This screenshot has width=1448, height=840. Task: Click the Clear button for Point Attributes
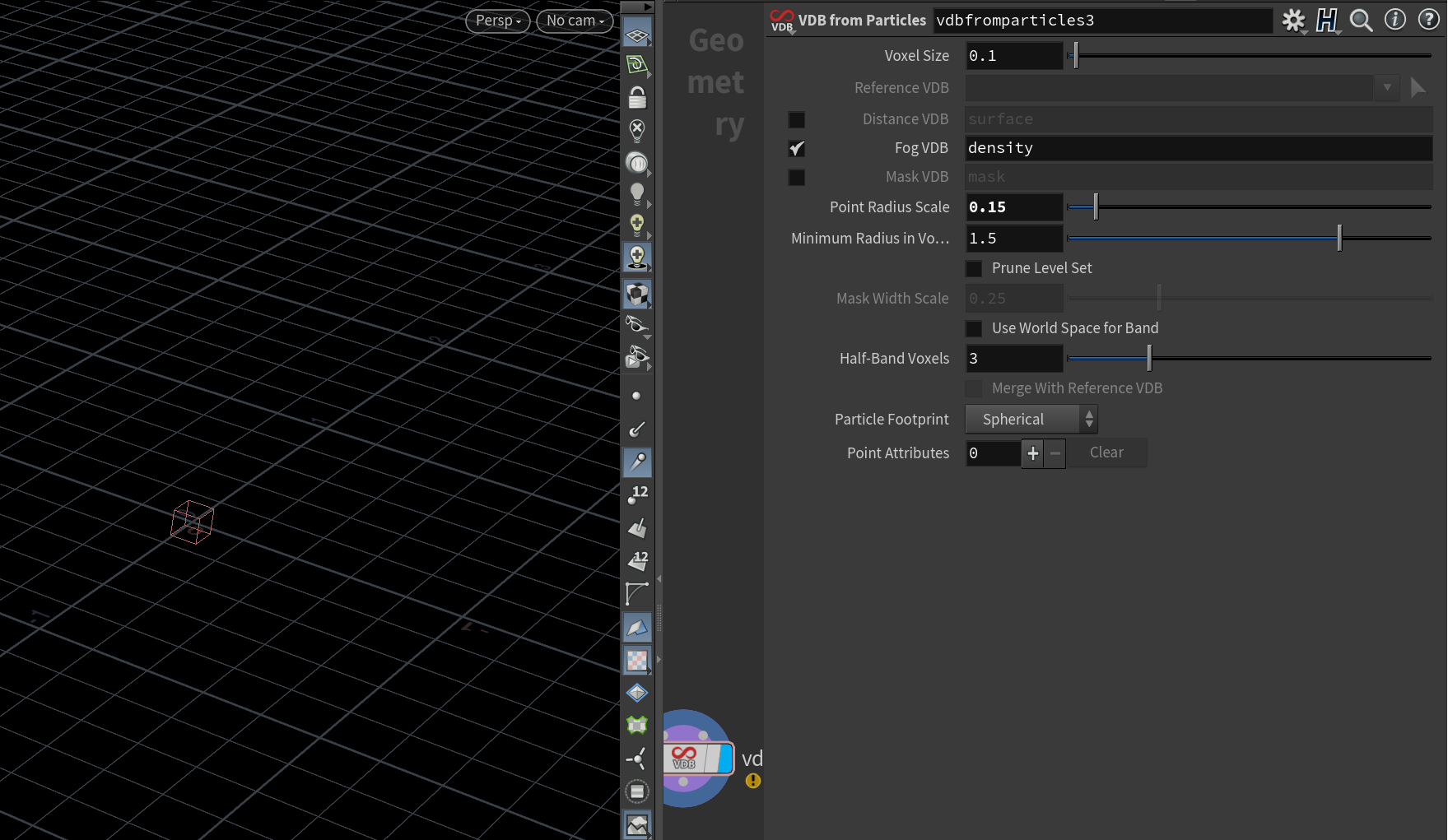[1106, 452]
